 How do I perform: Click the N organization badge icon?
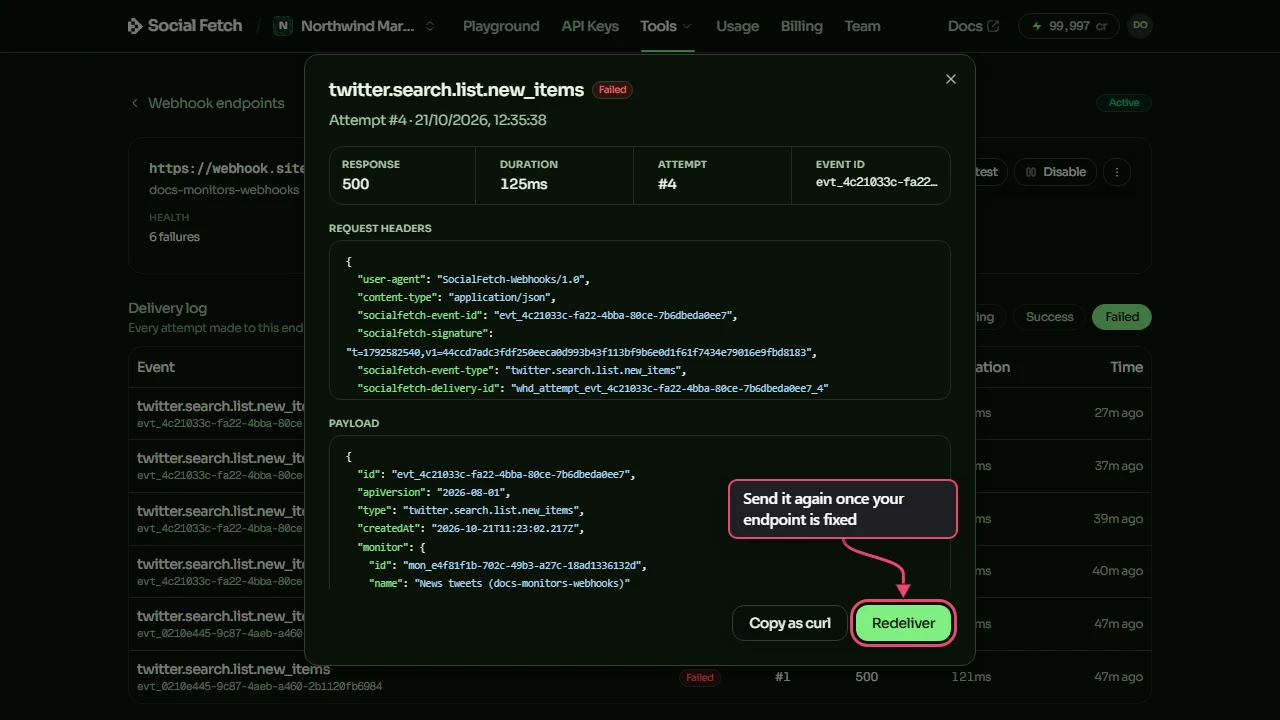point(283,26)
